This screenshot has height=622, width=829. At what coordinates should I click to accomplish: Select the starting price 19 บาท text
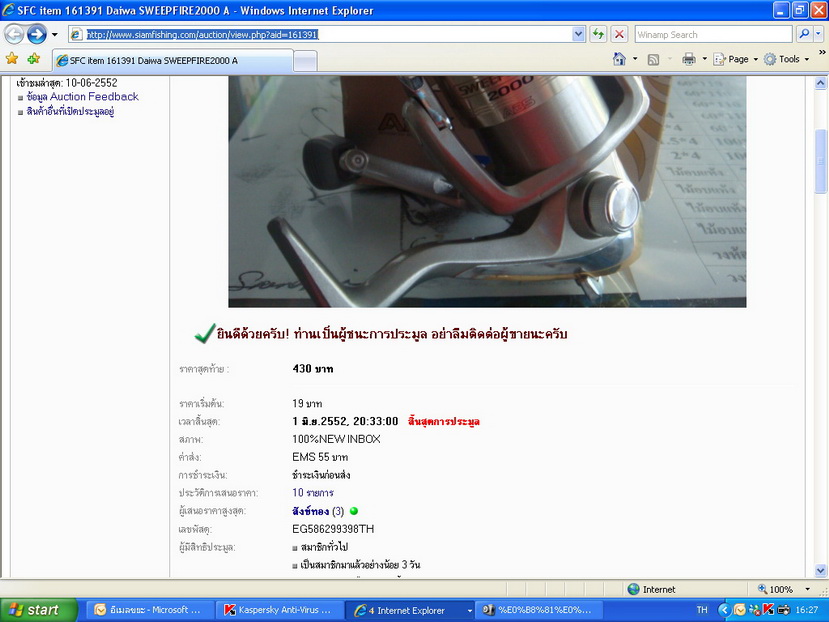[x=307, y=404]
